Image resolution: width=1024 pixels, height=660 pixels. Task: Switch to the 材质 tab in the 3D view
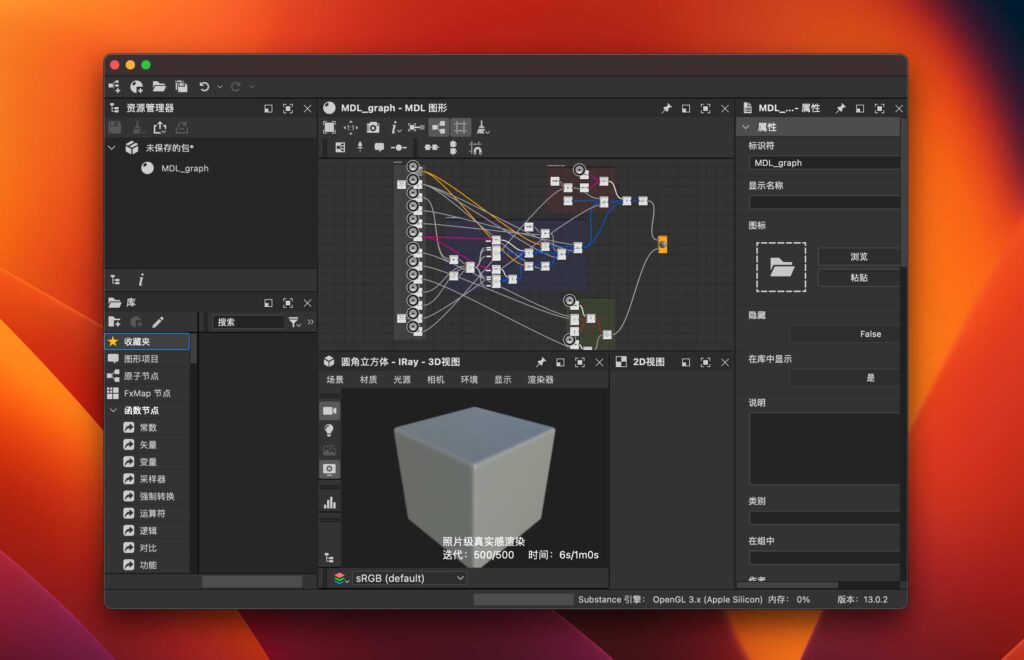tap(367, 379)
